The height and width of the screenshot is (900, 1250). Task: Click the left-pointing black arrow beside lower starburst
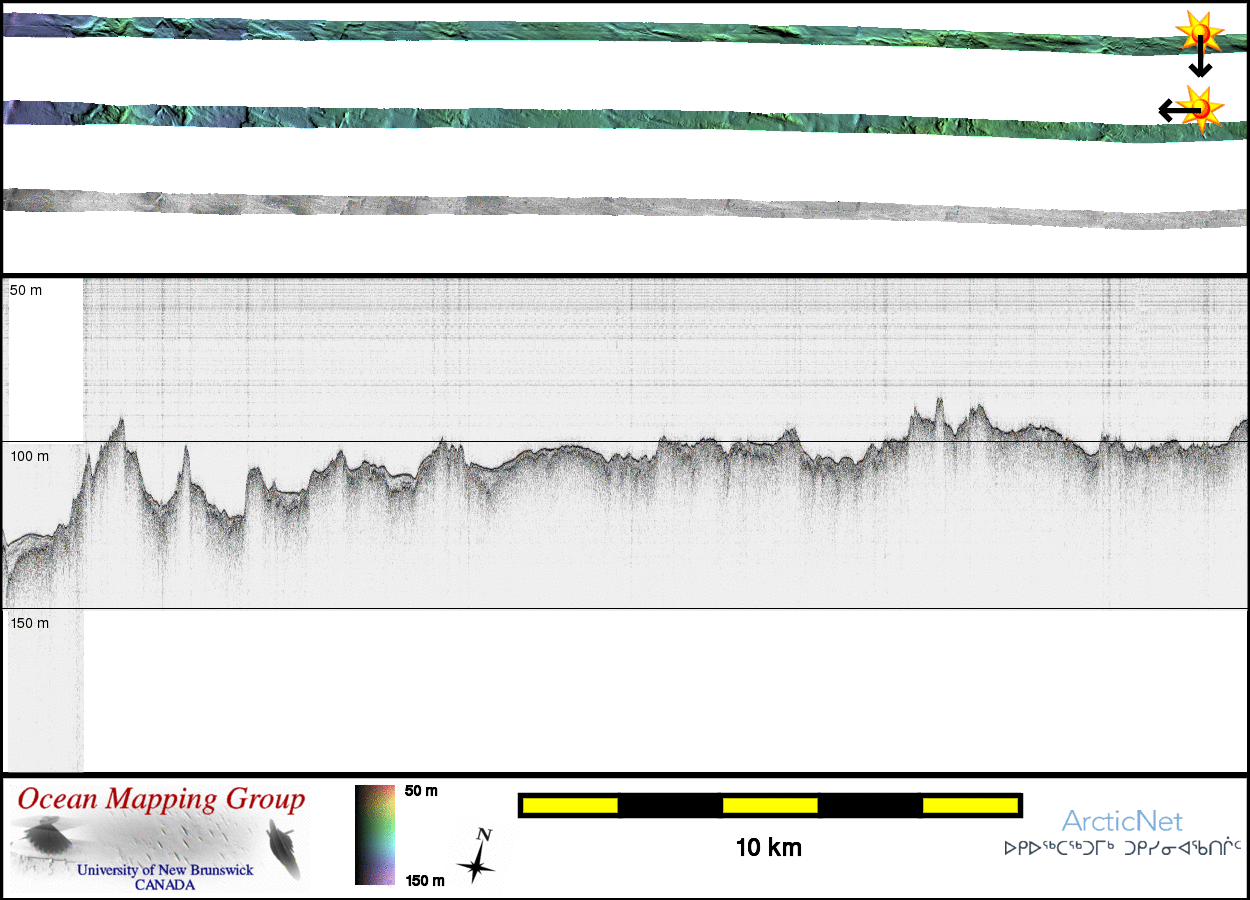click(x=1172, y=110)
